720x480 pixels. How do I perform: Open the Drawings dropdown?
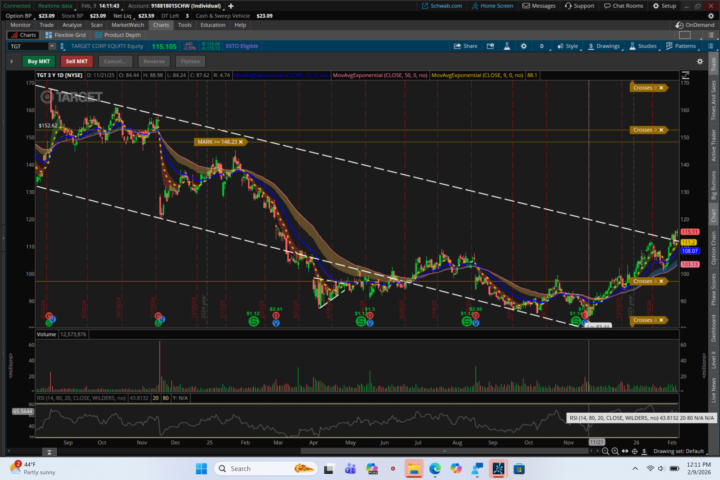[x=604, y=46]
